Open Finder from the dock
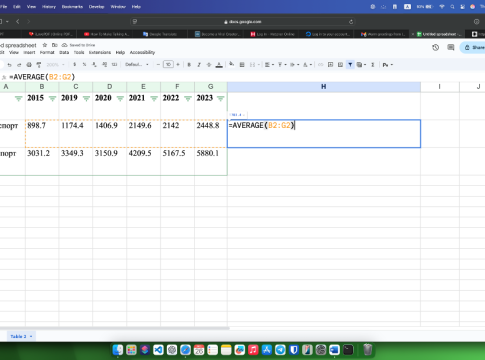Image resolution: width=485 pixels, height=360 pixels. pyautogui.click(x=118, y=350)
